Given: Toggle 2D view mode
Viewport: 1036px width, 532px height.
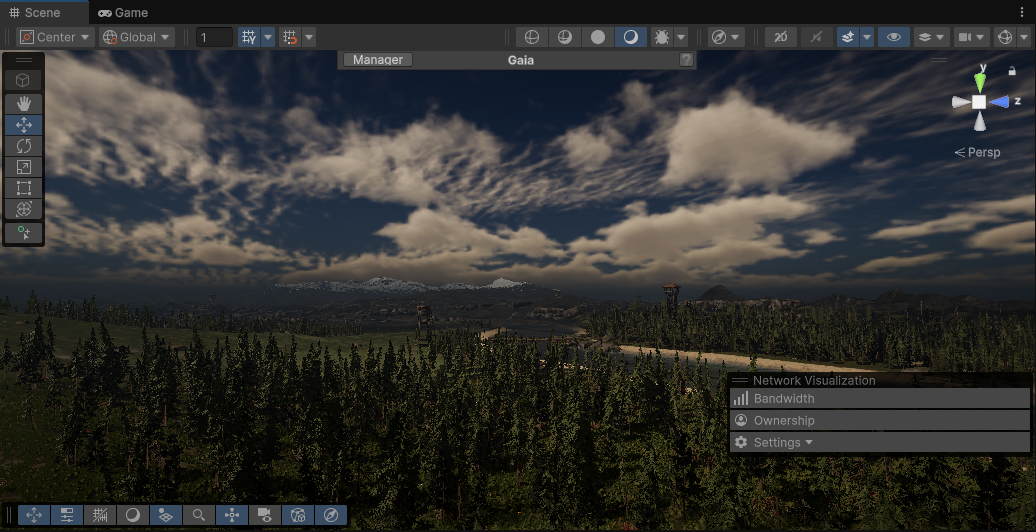Looking at the screenshot, I should point(781,37).
